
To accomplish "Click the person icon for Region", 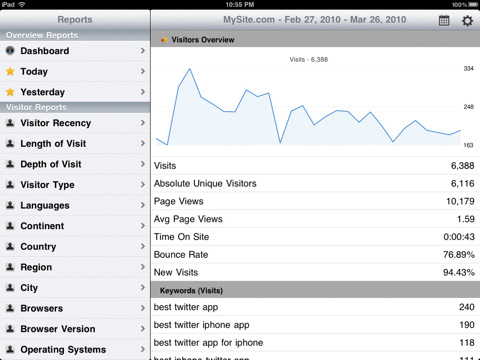I will [10, 267].
